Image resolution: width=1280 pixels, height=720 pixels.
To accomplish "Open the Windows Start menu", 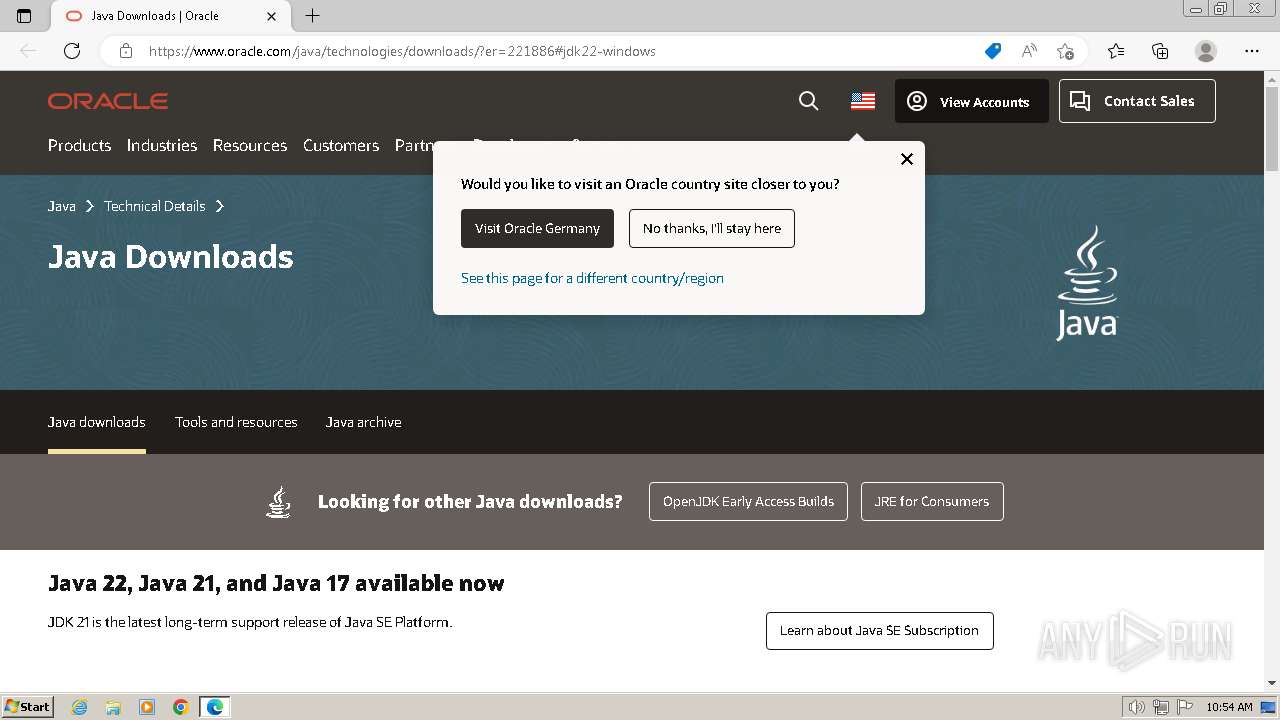I will [27, 707].
